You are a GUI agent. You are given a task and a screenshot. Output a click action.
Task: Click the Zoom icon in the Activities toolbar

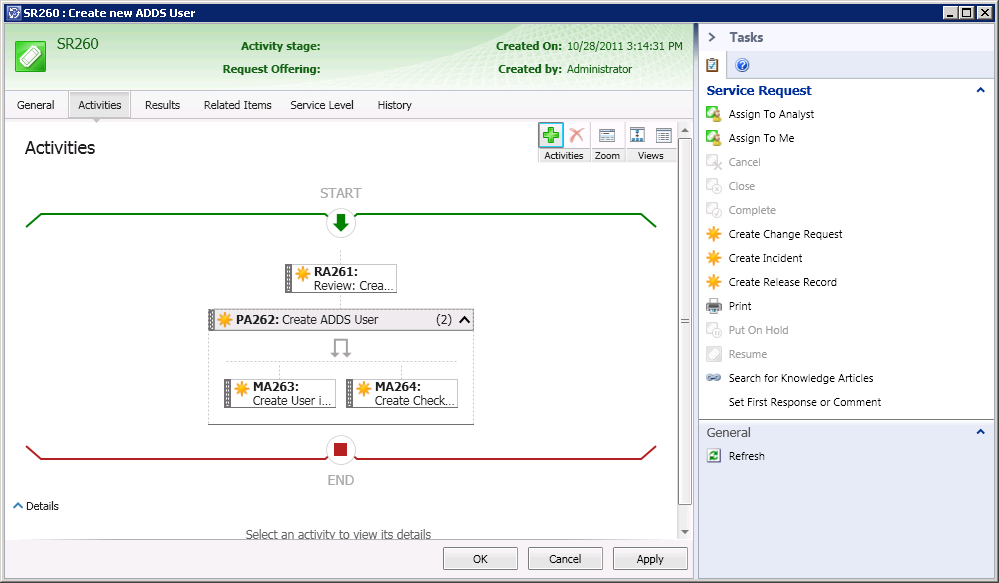[x=607, y=136]
